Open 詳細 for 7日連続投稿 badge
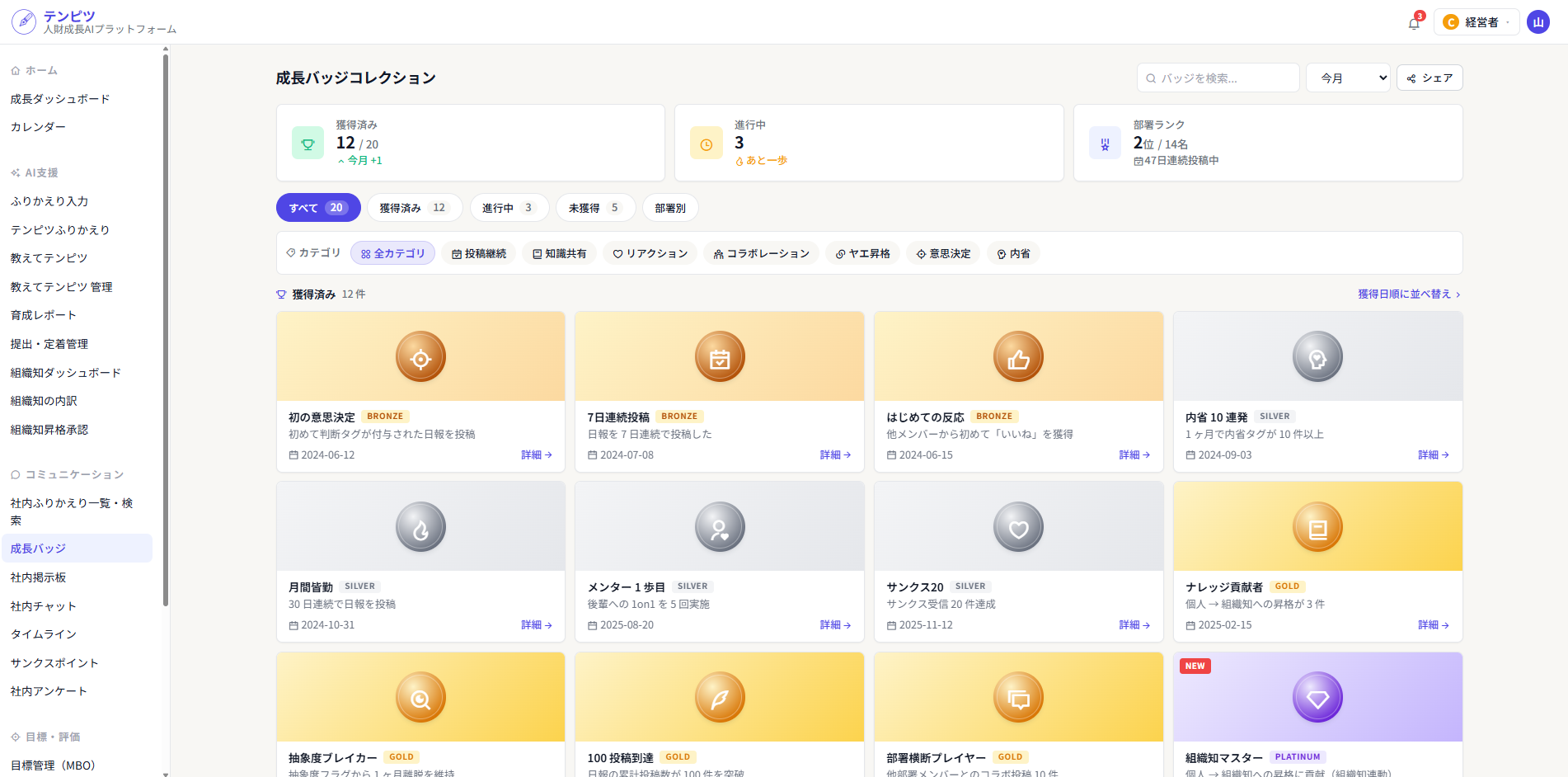This screenshot has width=1568, height=777. point(835,454)
